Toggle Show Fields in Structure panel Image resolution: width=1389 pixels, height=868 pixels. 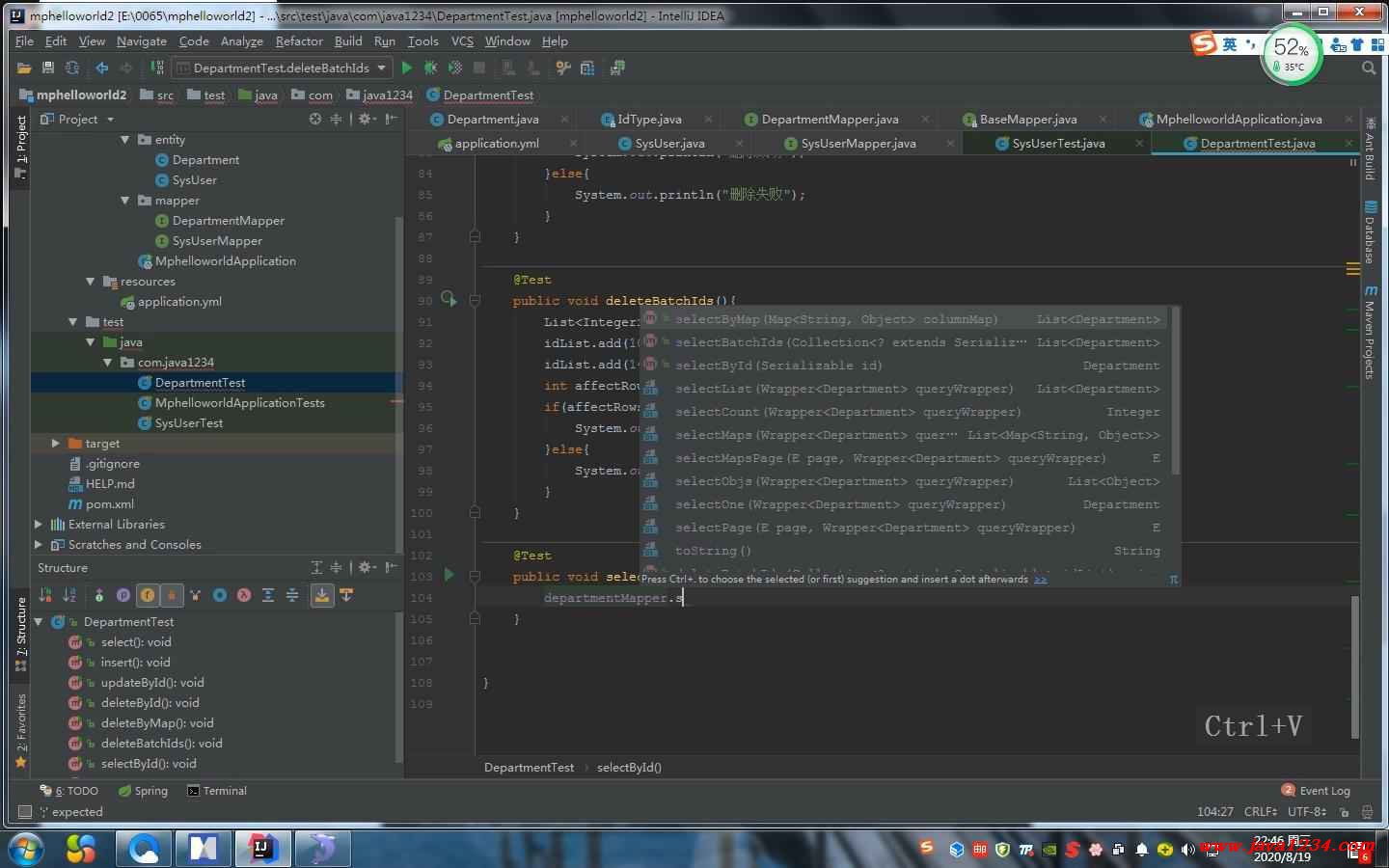point(148,595)
